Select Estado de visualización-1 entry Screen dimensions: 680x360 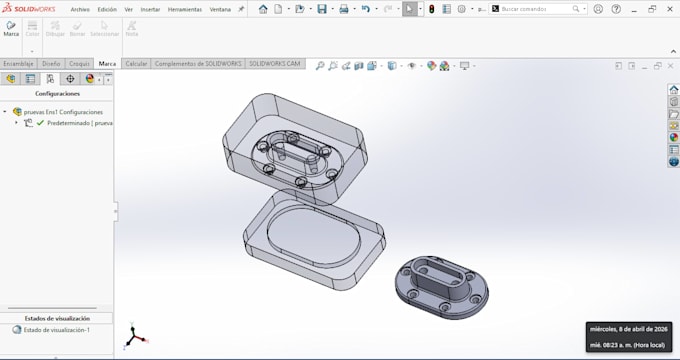click(56, 330)
